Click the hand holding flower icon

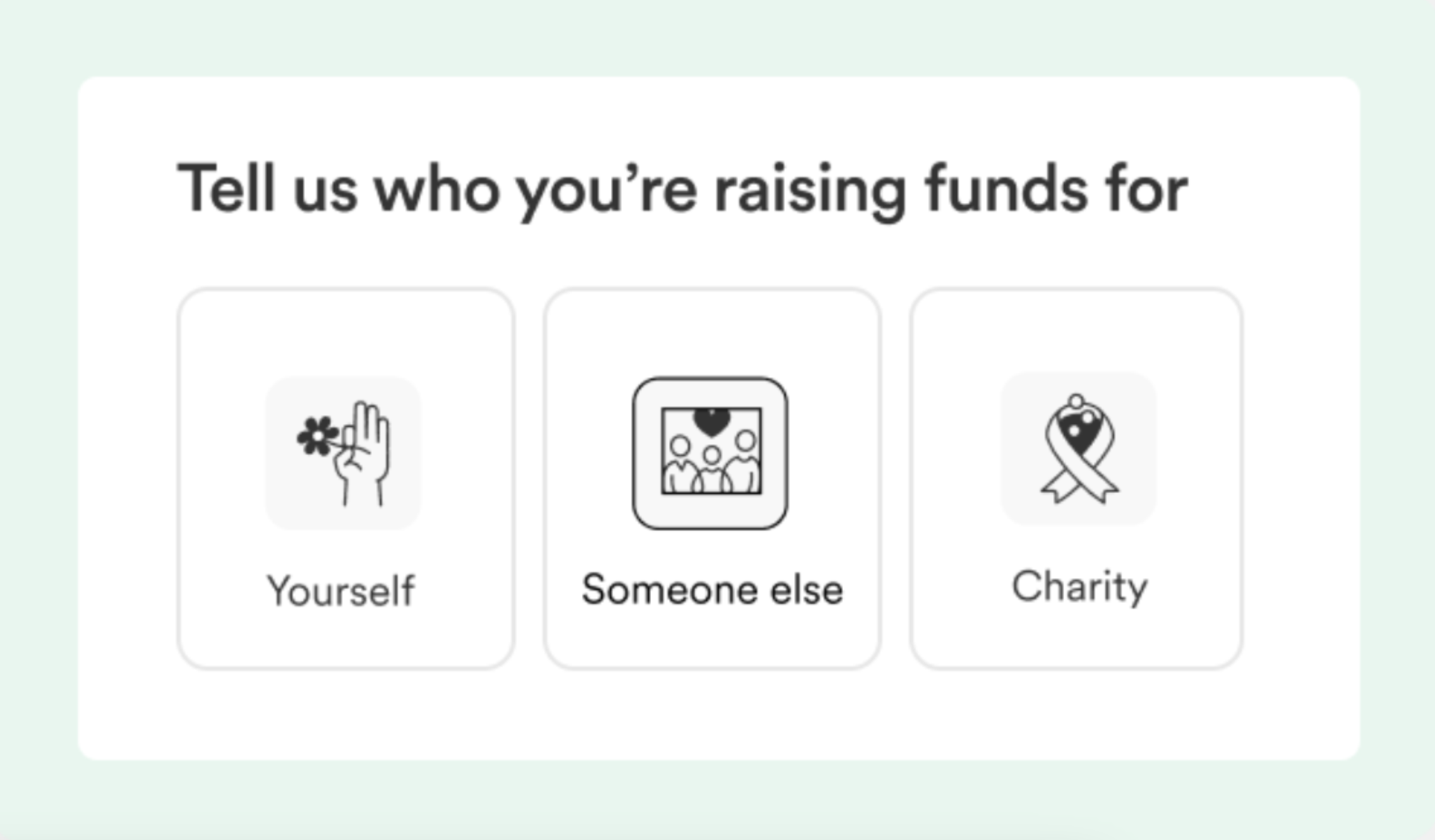click(x=344, y=453)
